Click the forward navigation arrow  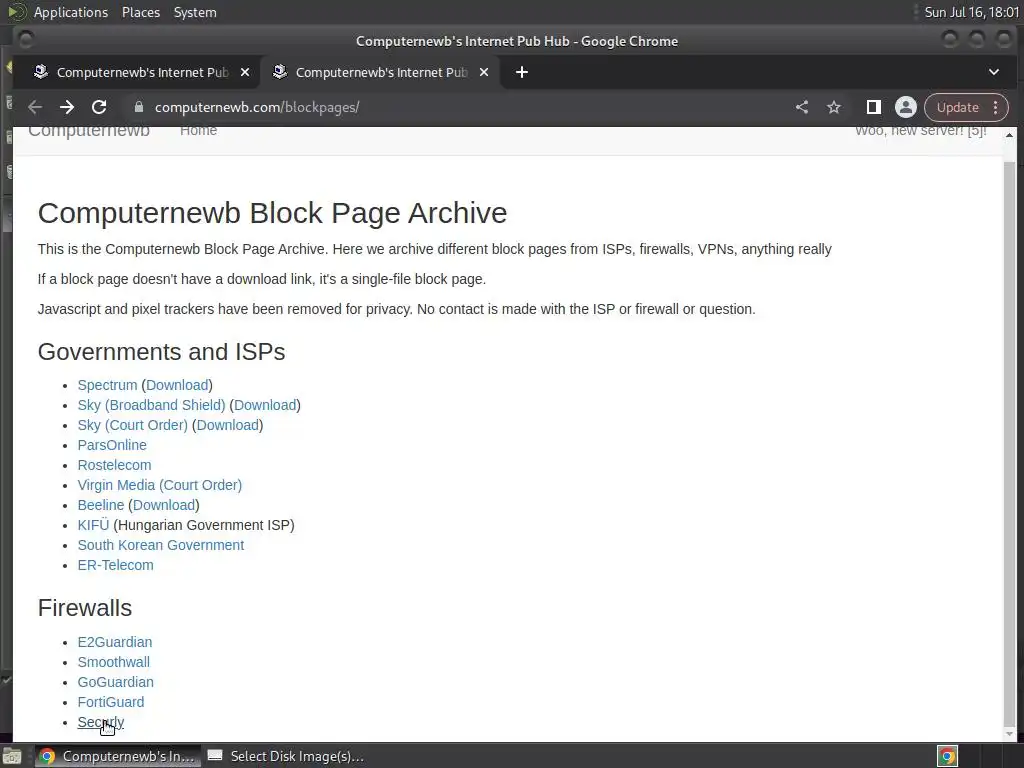67,107
